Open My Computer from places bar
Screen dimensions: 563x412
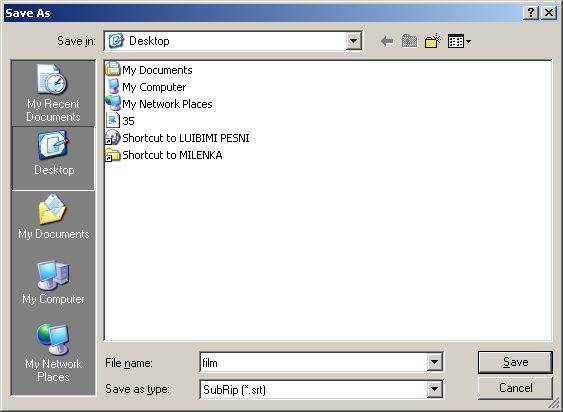coord(53,283)
